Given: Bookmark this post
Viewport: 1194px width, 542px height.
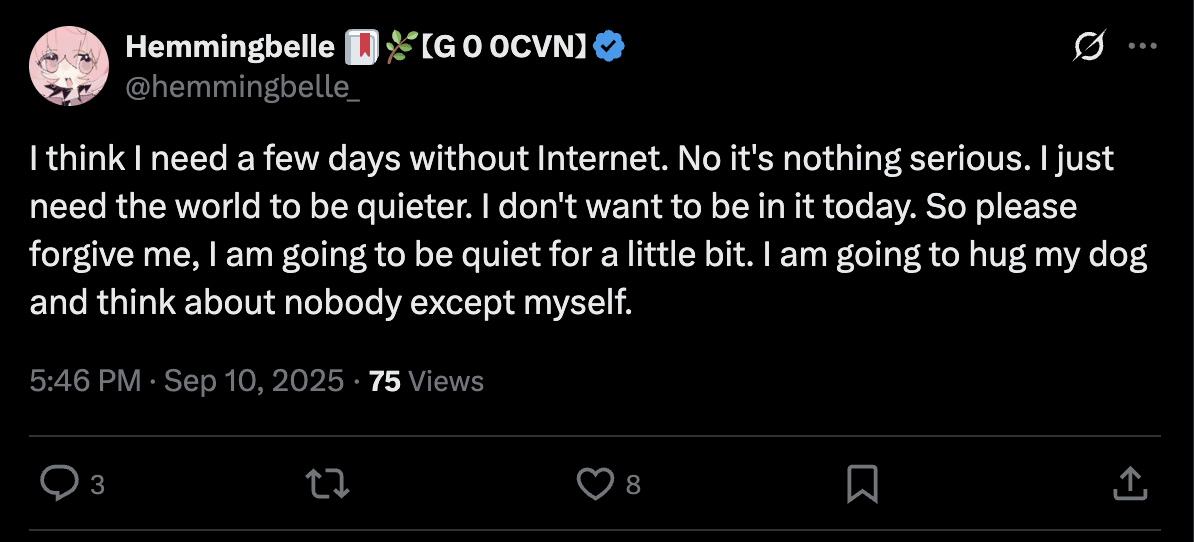Looking at the screenshot, I should tap(862, 485).
